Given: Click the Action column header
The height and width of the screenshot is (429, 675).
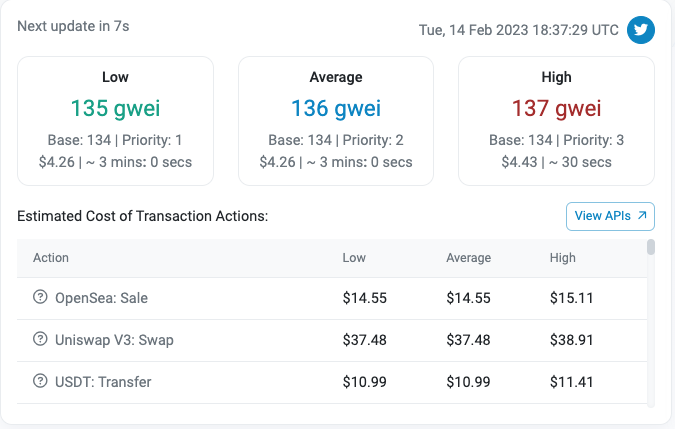Looking at the screenshot, I should (x=51, y=258).
